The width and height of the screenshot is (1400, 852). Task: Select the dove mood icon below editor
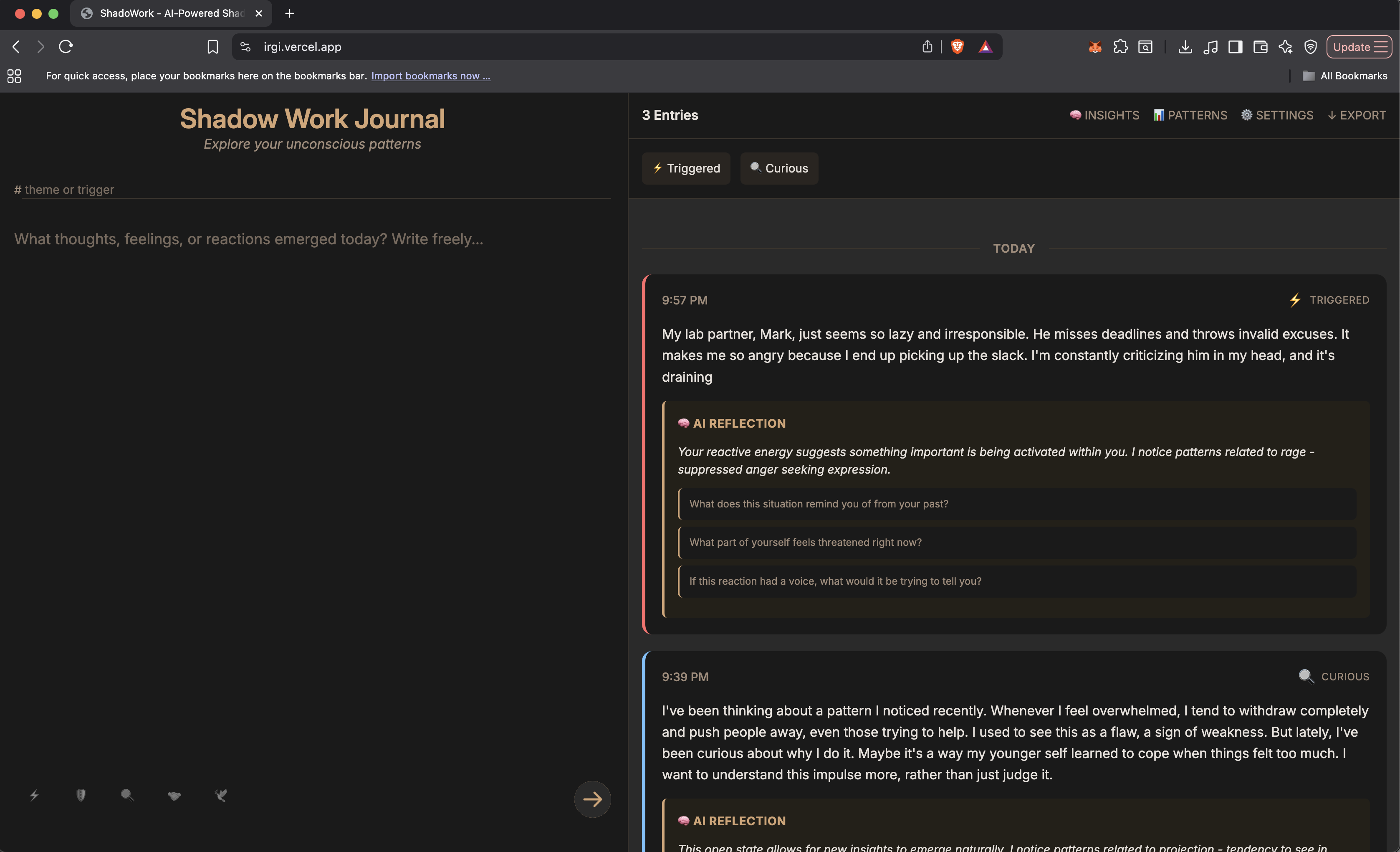[x=221, y=795]
